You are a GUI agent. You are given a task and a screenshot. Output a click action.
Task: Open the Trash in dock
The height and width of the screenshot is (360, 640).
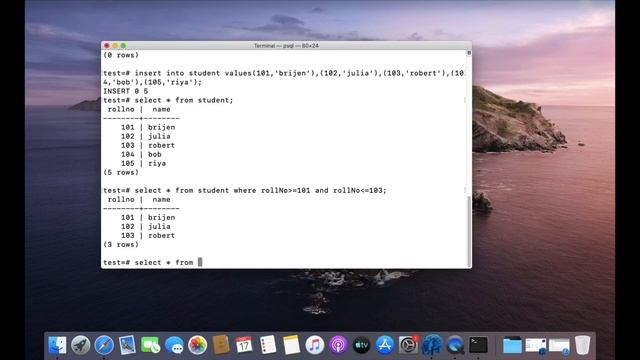point(582,345)
